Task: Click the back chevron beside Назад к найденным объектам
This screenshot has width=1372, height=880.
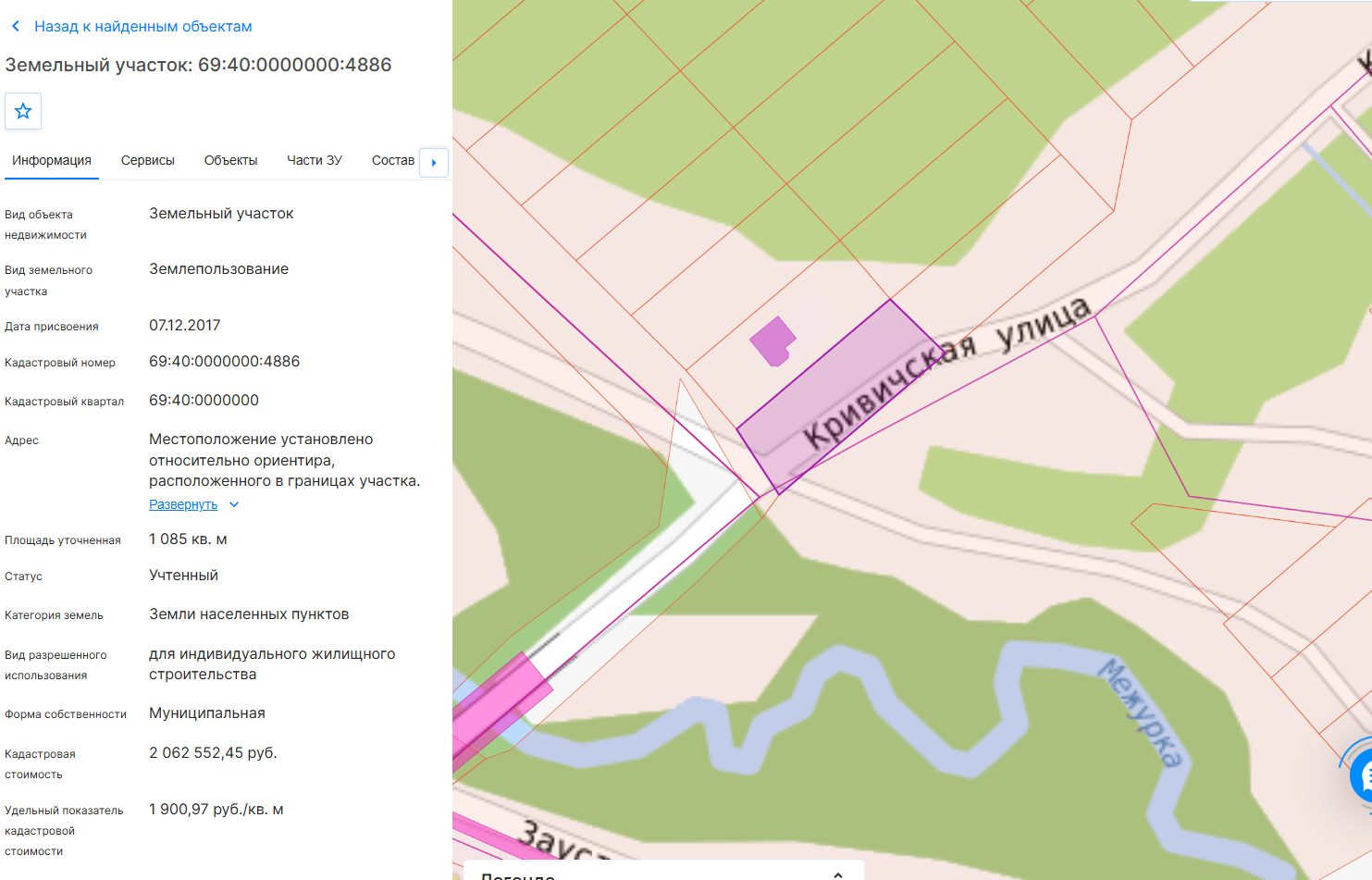Action: (x=16, y=27)
